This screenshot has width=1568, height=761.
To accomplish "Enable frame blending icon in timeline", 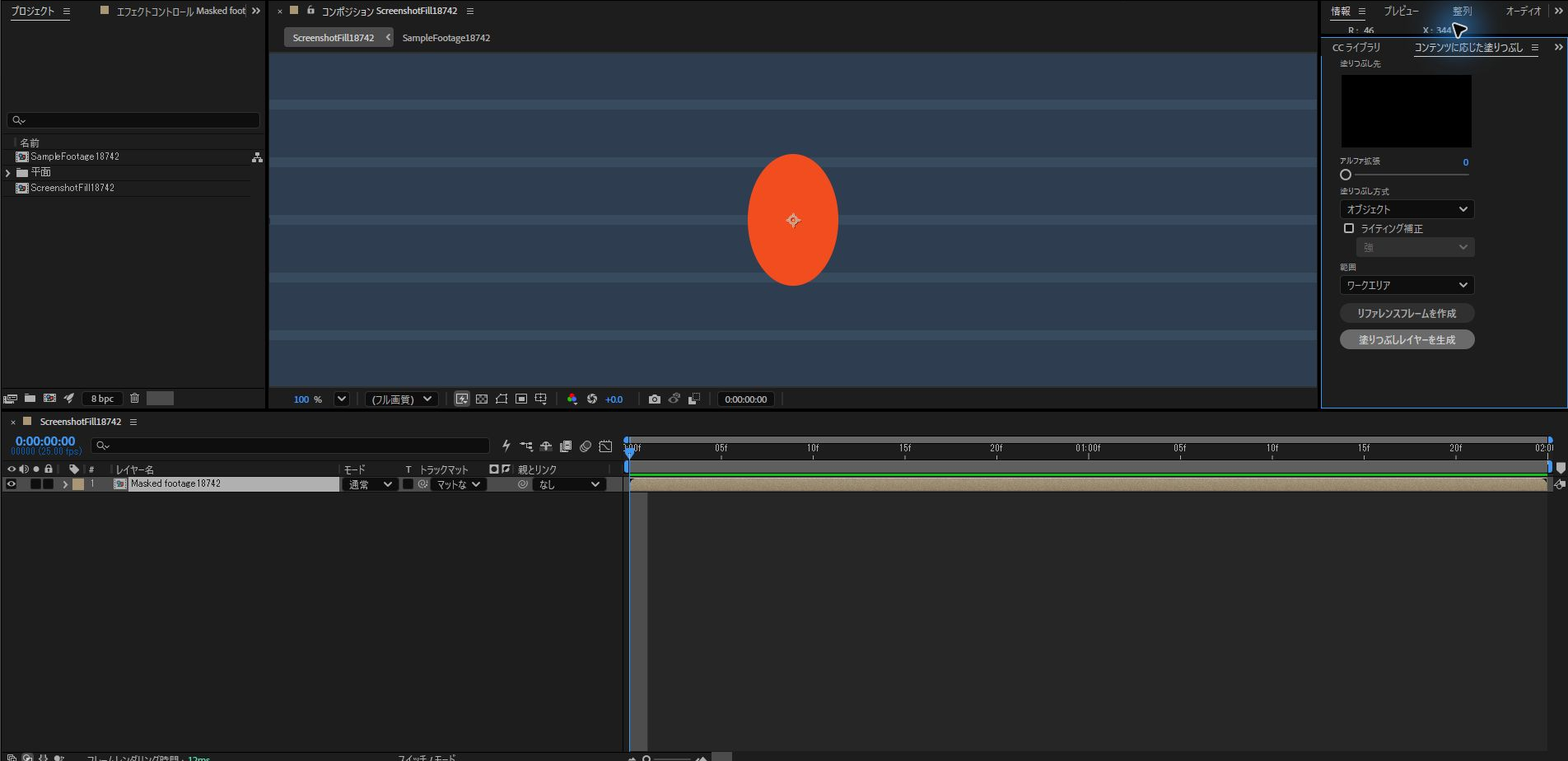I will (x=566, y=446).
